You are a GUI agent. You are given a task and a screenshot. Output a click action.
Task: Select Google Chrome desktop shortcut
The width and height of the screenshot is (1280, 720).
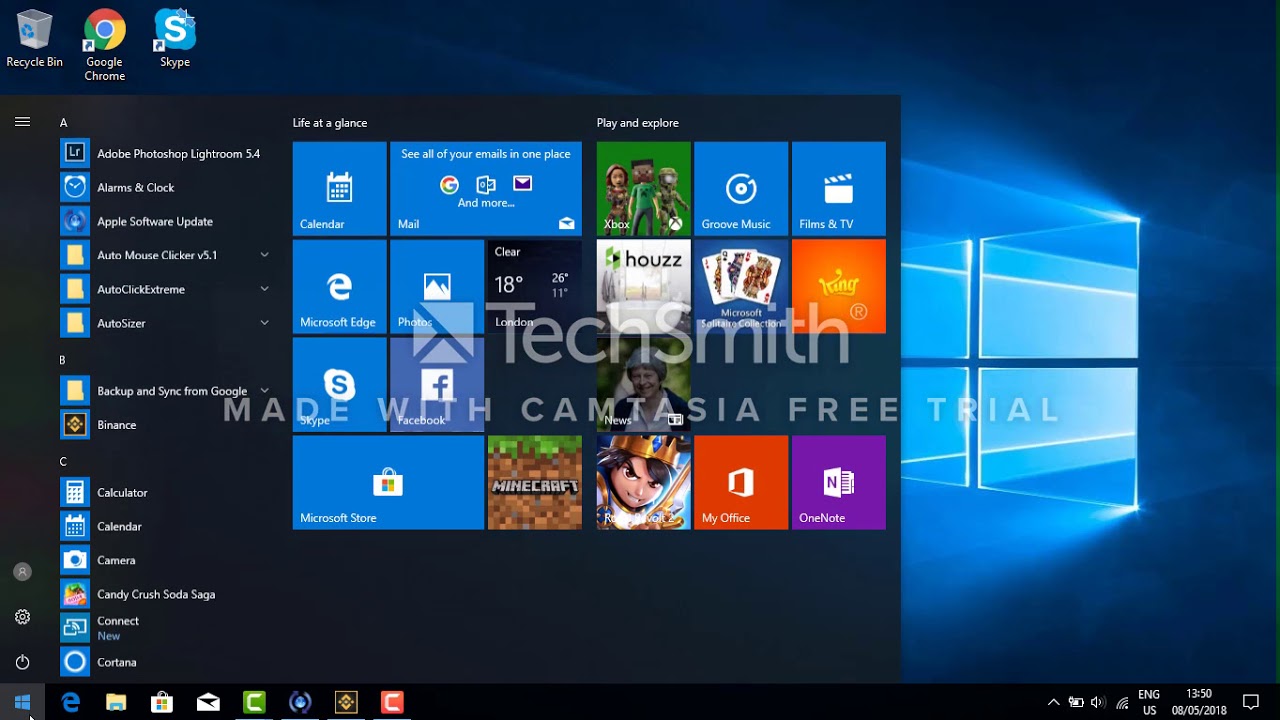coord(104,46)
